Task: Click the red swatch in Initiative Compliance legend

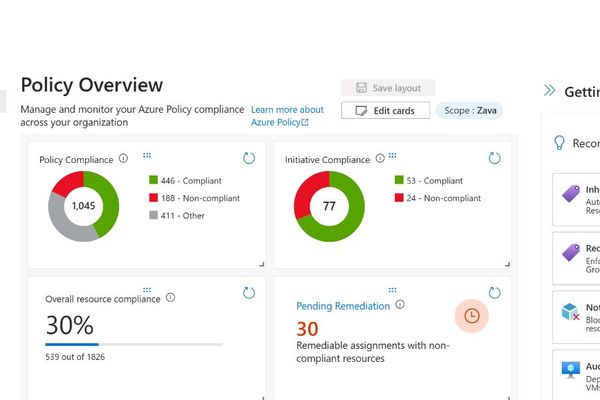Action: [x=399, y=198]
